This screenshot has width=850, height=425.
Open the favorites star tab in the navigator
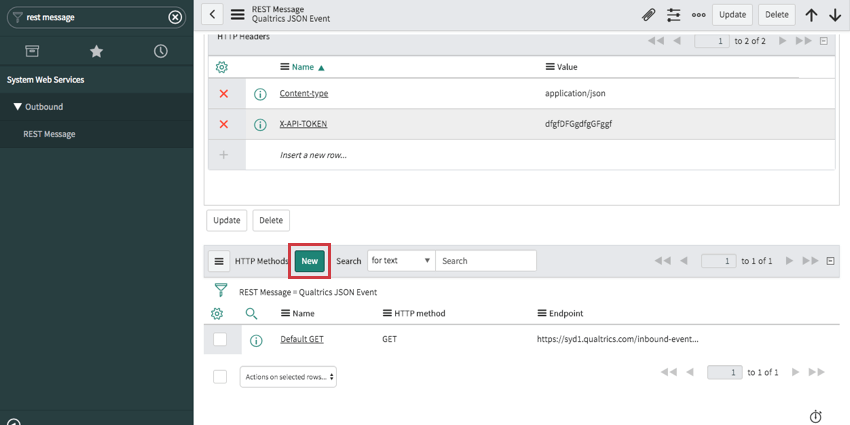(96, 51)
